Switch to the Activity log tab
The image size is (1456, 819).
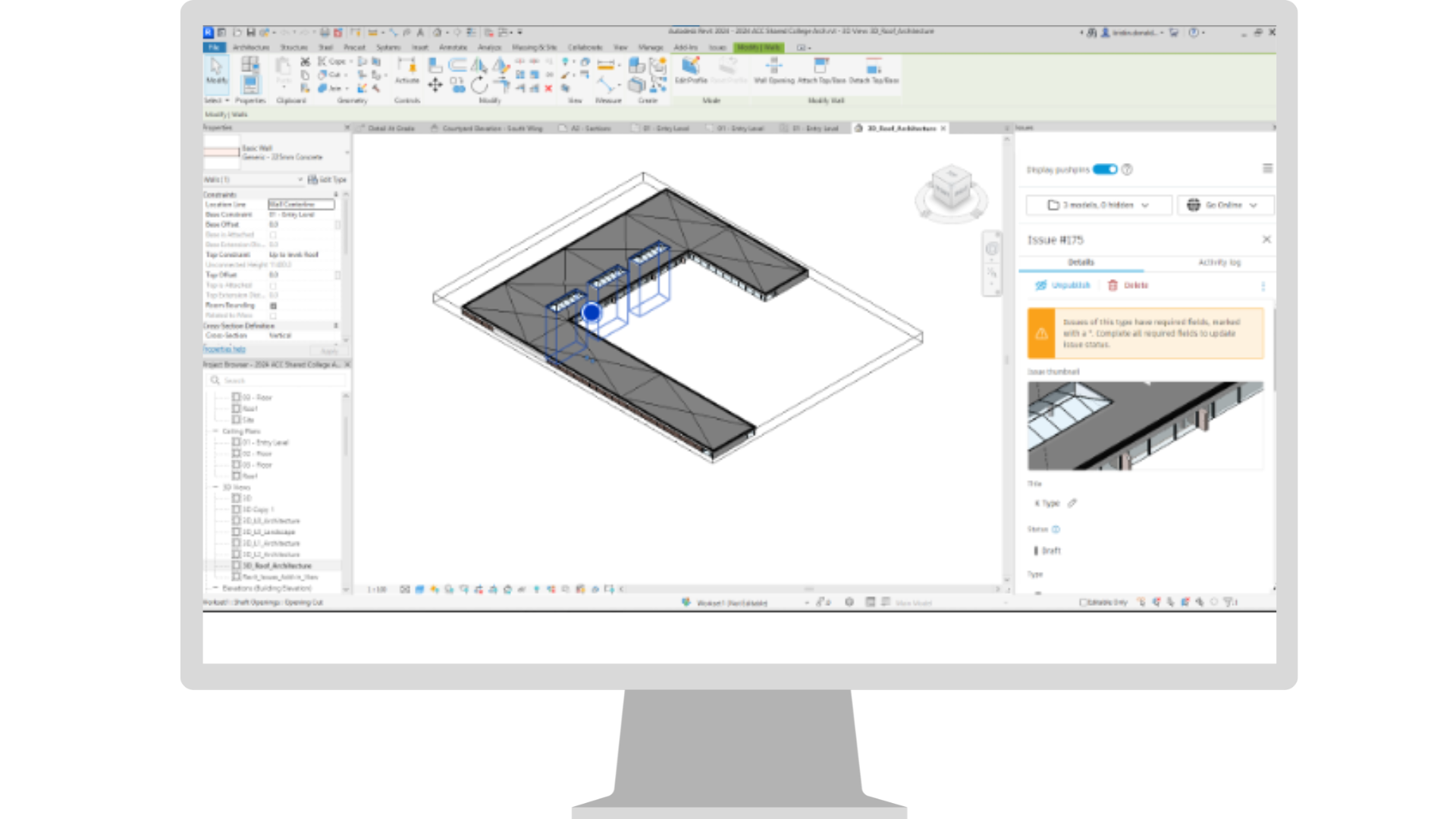[1219, 262]
